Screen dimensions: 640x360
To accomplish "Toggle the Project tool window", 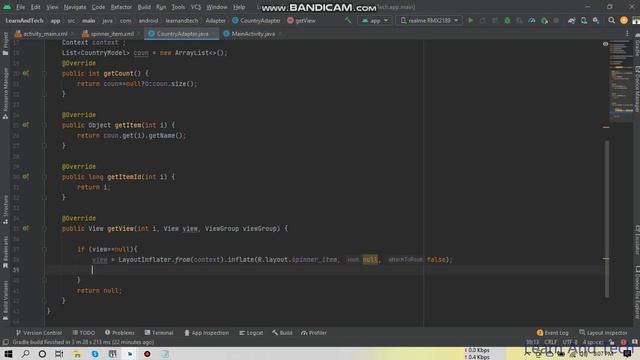I will click(x=5, y=44).
